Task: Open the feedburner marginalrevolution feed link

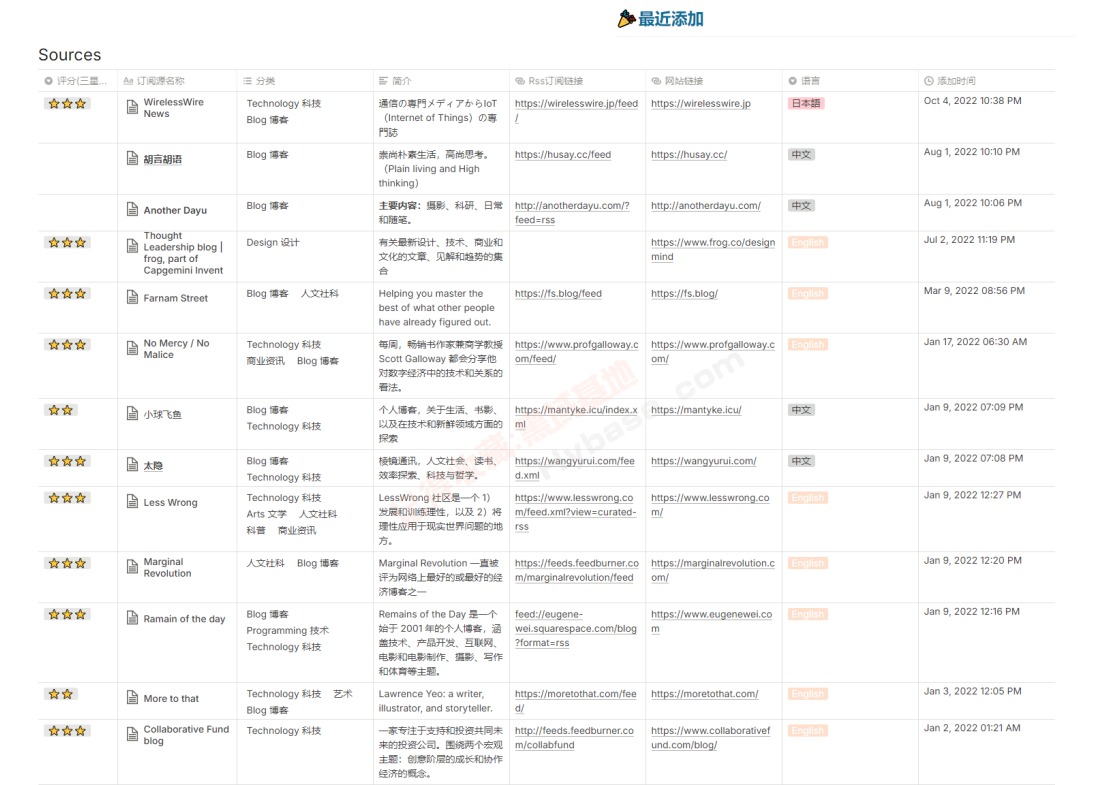Action: click(x=576, y=571)
